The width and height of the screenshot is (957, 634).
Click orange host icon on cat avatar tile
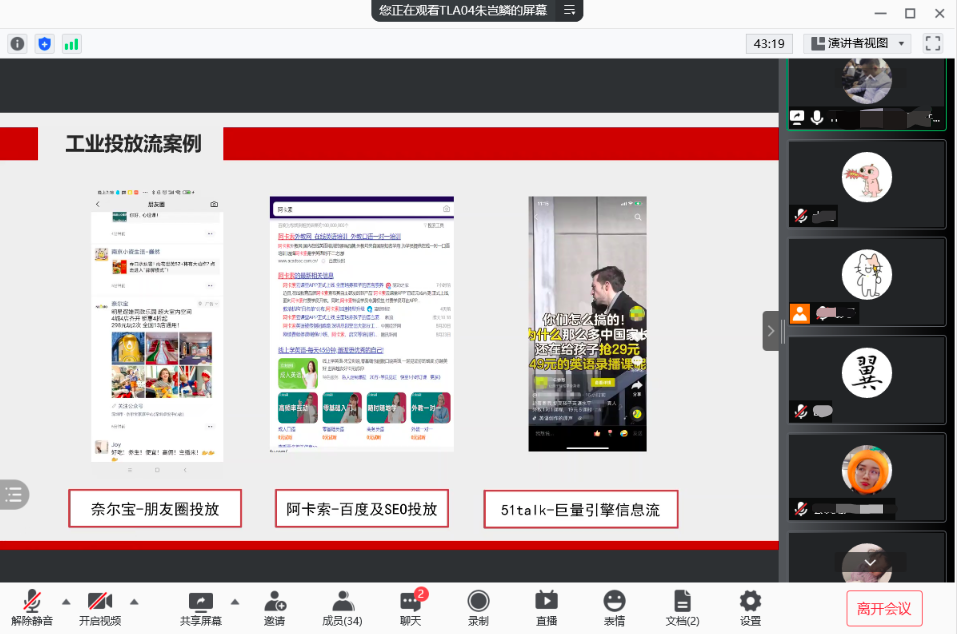pyautogui.click(x=800, y=314)
